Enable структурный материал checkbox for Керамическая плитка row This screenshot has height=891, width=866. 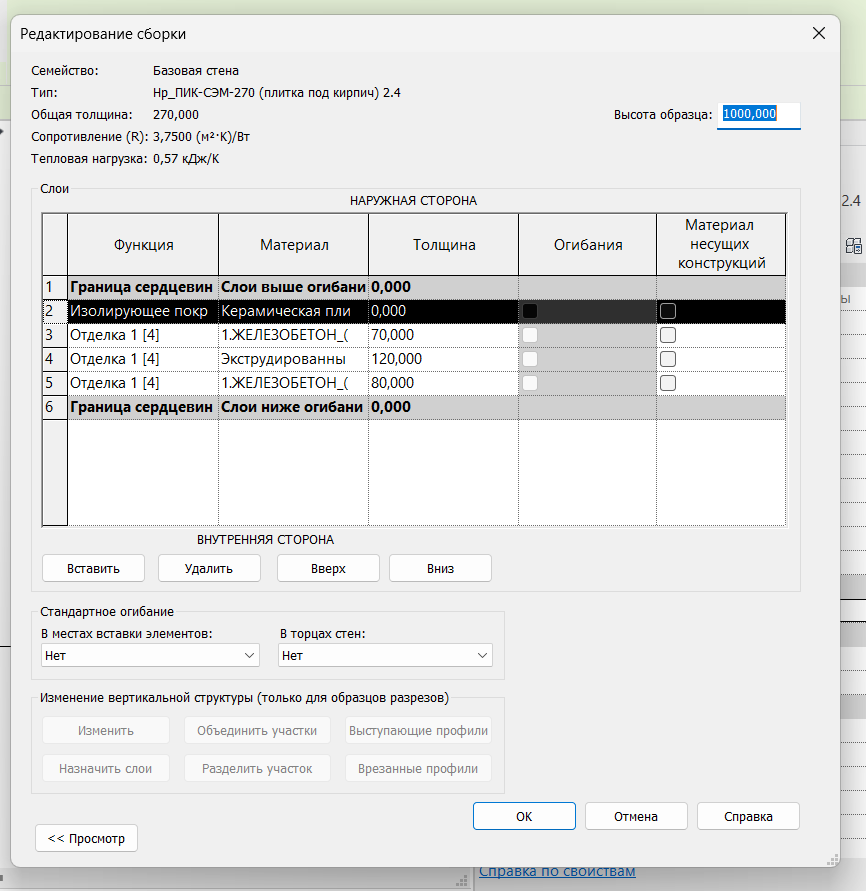pos(668,311)
